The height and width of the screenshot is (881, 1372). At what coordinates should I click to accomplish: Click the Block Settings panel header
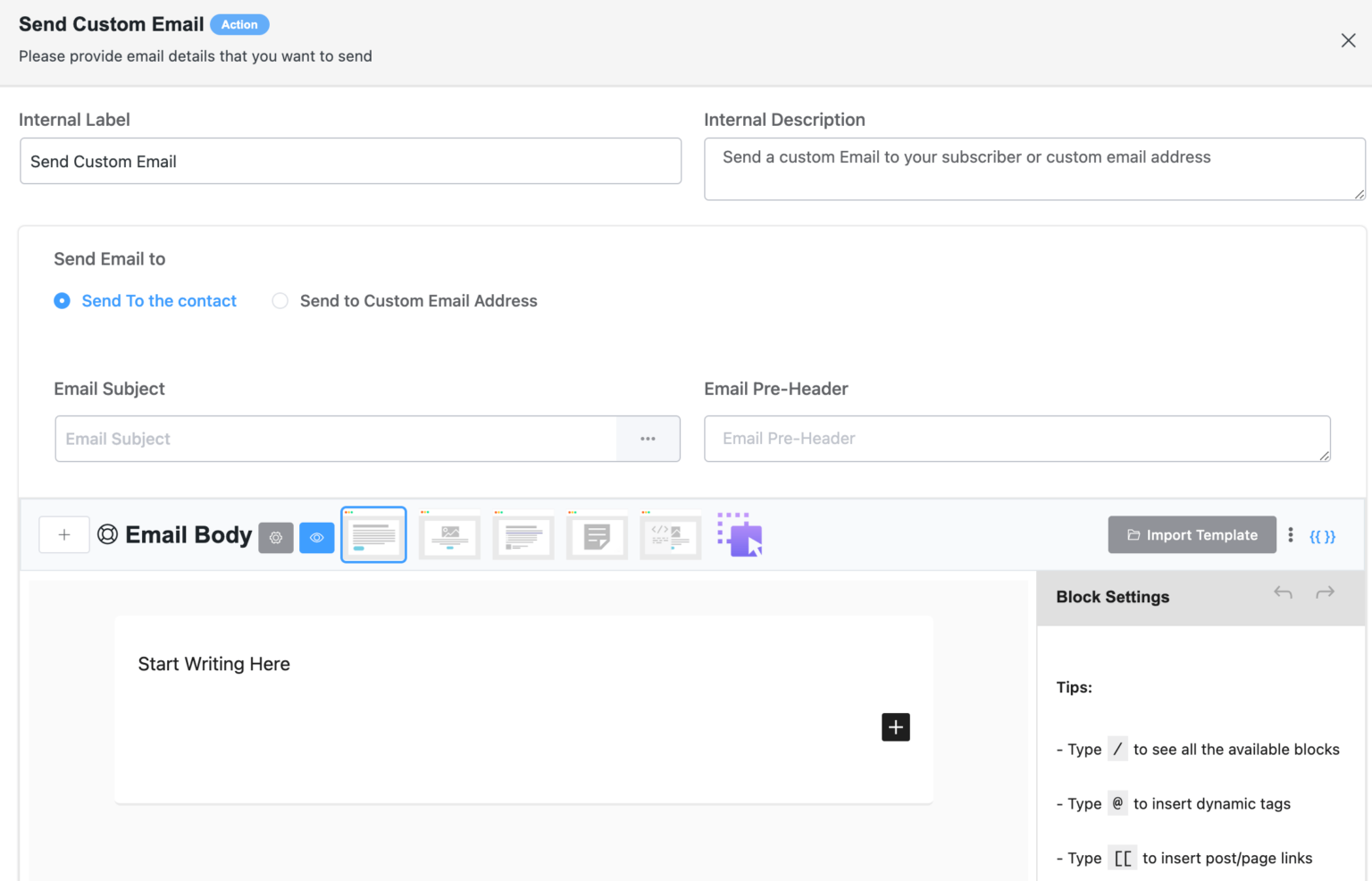click(1112, 597)
